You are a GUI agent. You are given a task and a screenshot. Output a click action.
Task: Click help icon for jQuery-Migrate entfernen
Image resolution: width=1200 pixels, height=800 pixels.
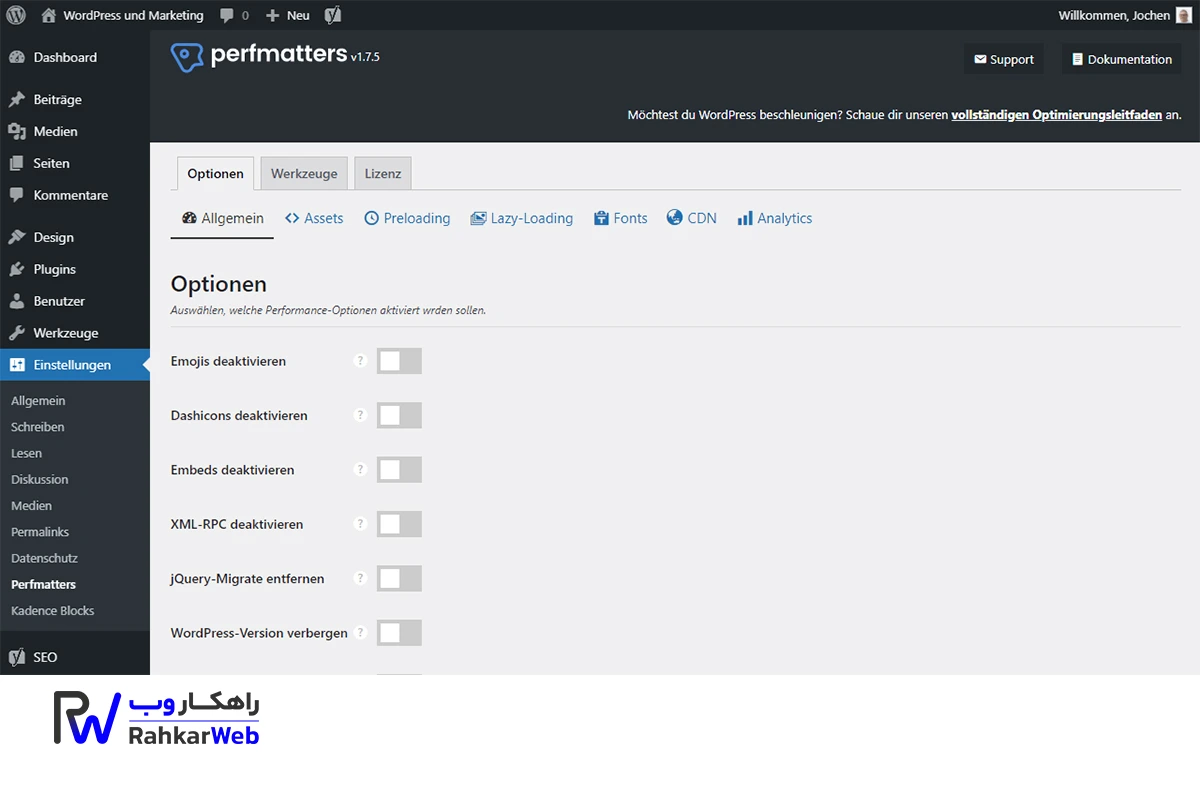click(361, 578)
